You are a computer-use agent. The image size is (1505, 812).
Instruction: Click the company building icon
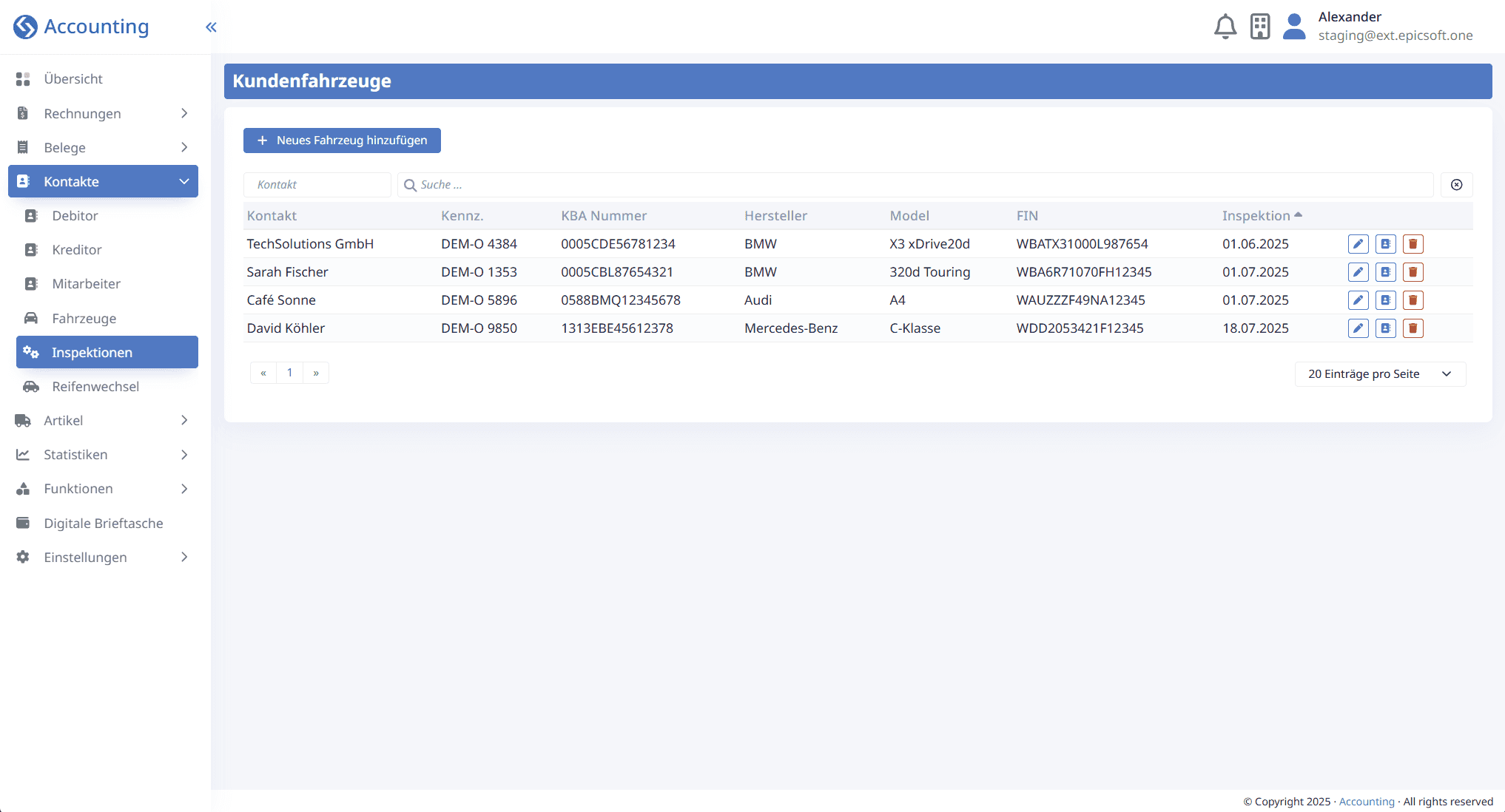pos(1260,27)
